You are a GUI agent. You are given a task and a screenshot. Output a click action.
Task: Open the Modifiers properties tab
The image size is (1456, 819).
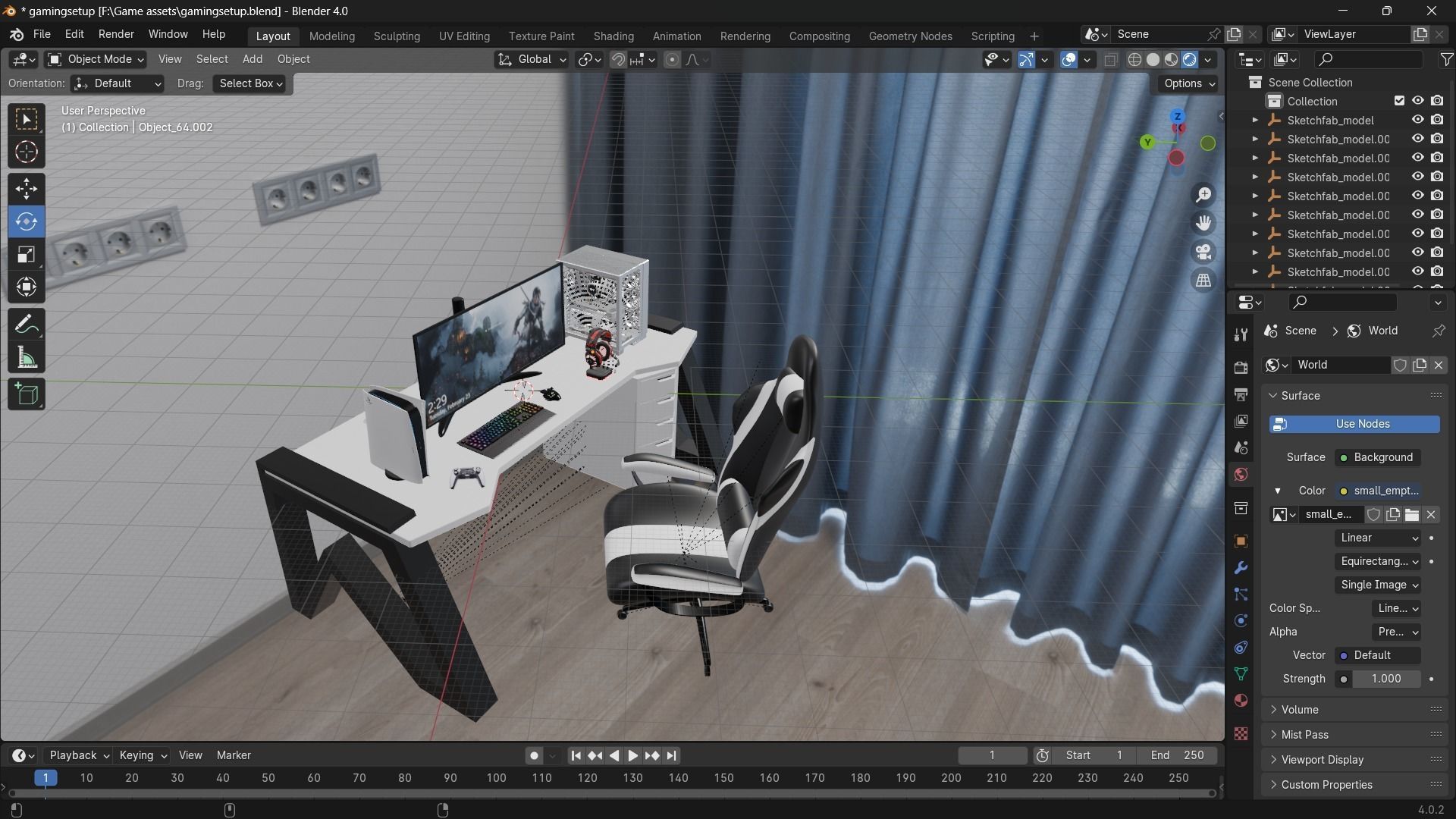(x=1241, y=568)
